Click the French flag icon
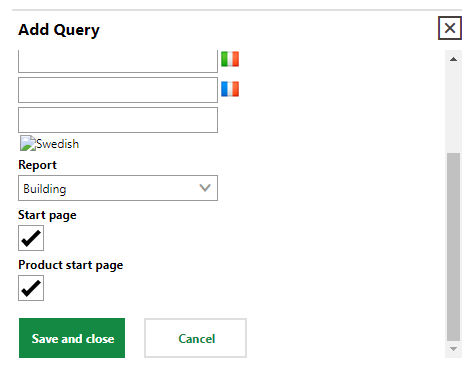This screenshot has width=471, height=366. coord(230,89)
